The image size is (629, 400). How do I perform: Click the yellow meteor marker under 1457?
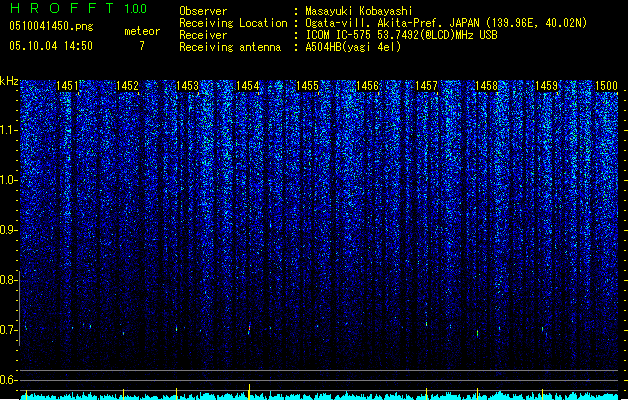[426, 394]
